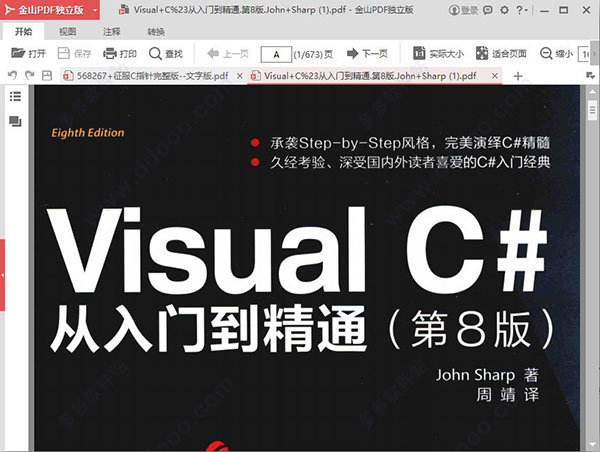This screenshot has width=600, height=452.
Task: Open the bookmarks outline sidebar icon
Action: [x=15, y=96]
